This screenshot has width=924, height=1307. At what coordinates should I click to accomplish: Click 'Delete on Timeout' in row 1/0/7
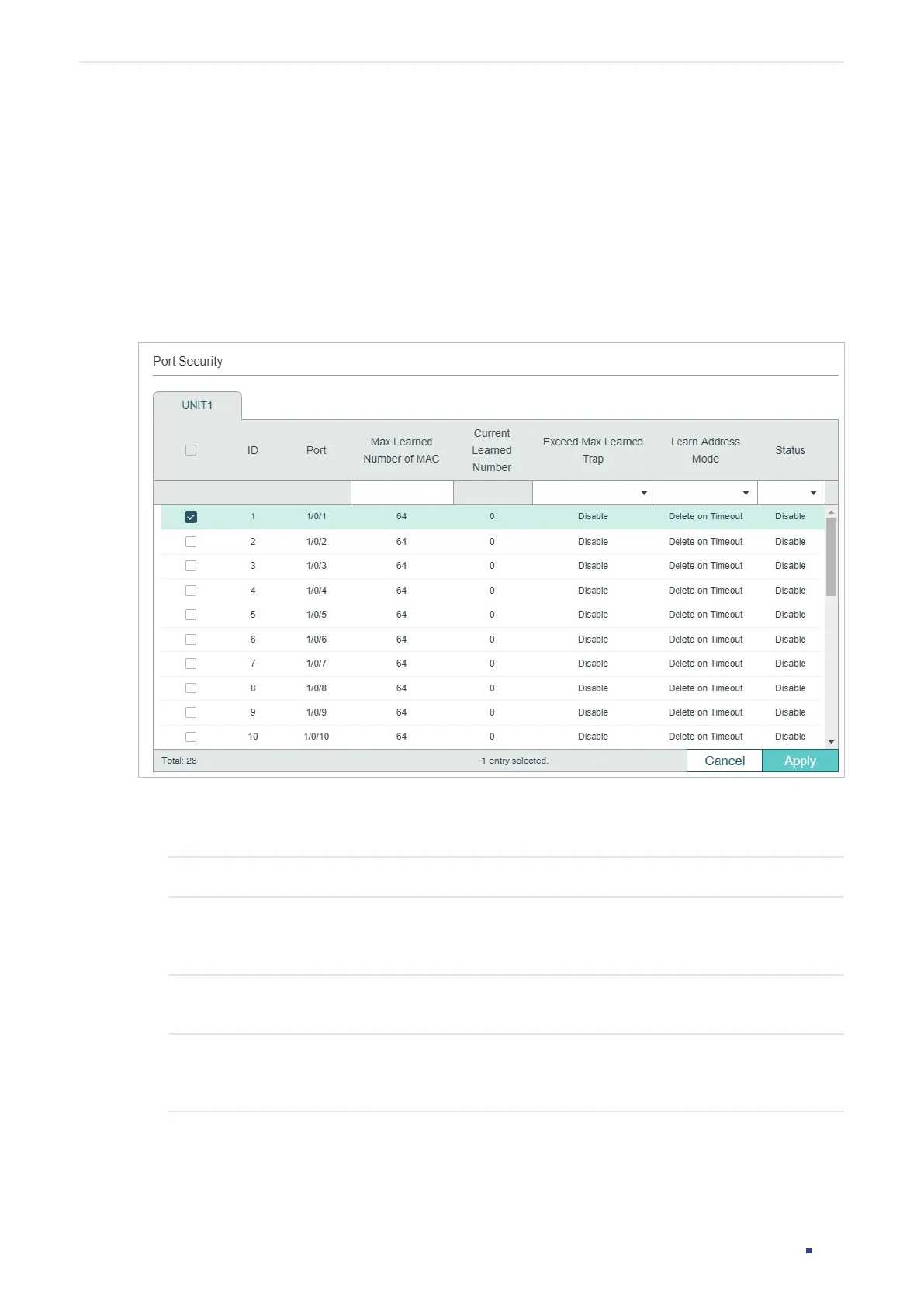706,664
